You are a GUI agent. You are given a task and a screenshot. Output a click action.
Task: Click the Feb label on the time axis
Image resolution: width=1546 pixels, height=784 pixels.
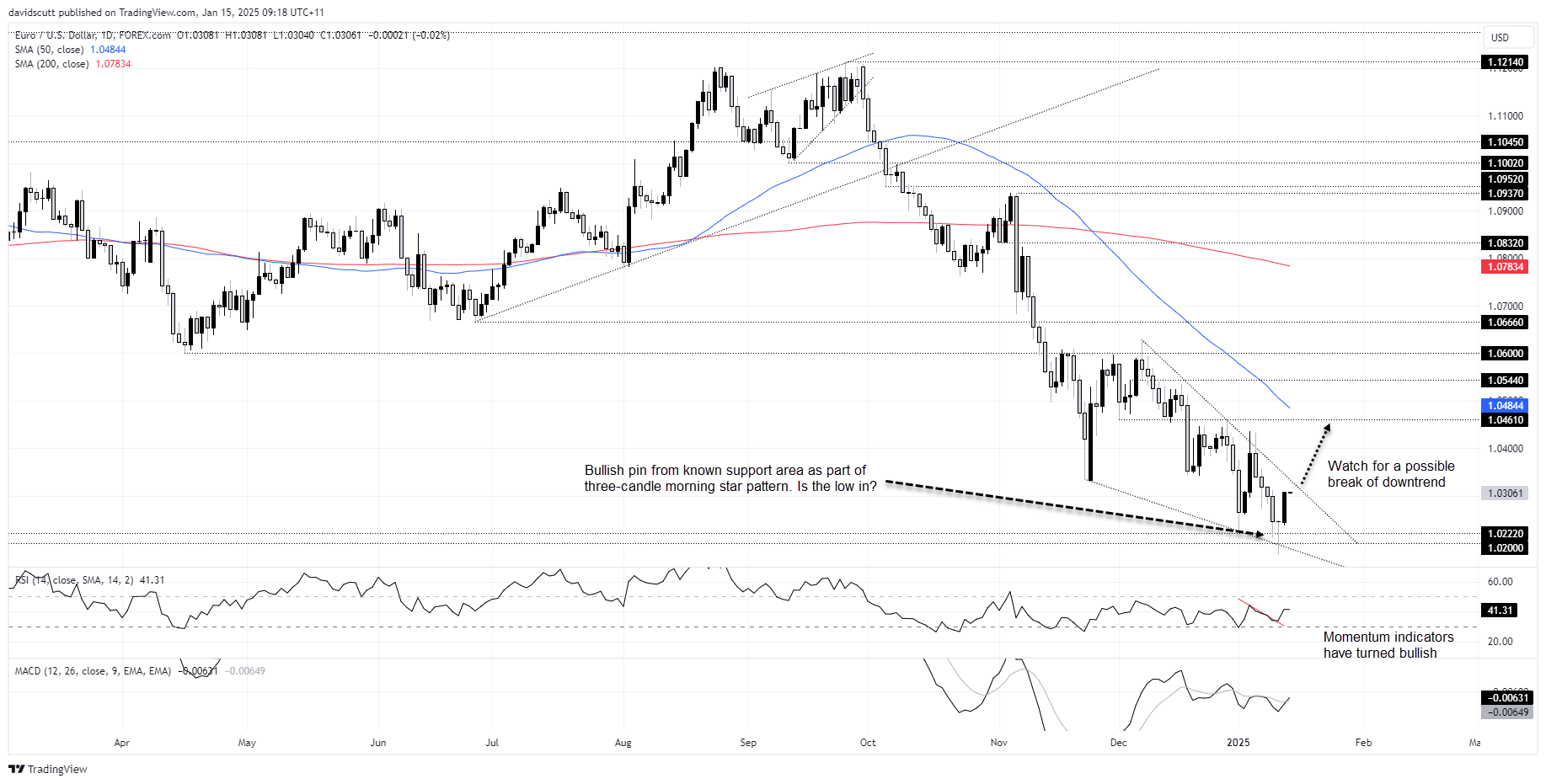[x=1363, y=743]
